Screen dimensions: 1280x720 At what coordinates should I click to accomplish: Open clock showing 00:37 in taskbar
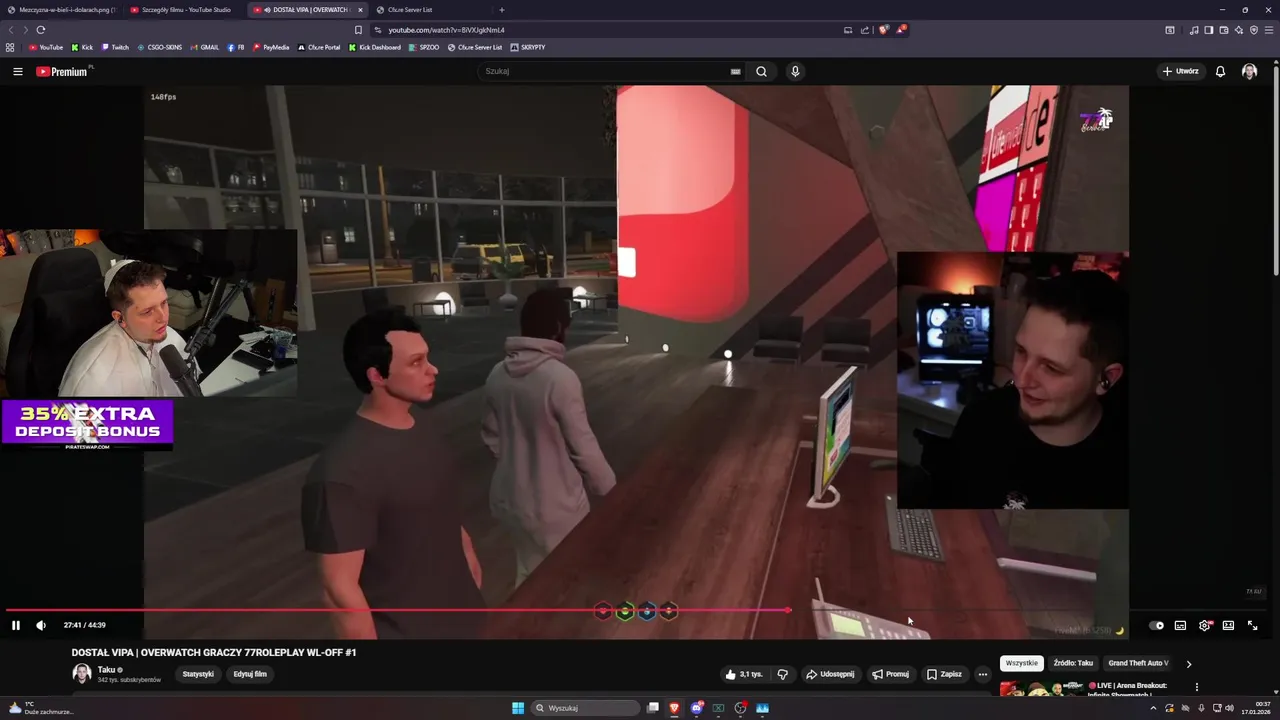click(1256, 708)
